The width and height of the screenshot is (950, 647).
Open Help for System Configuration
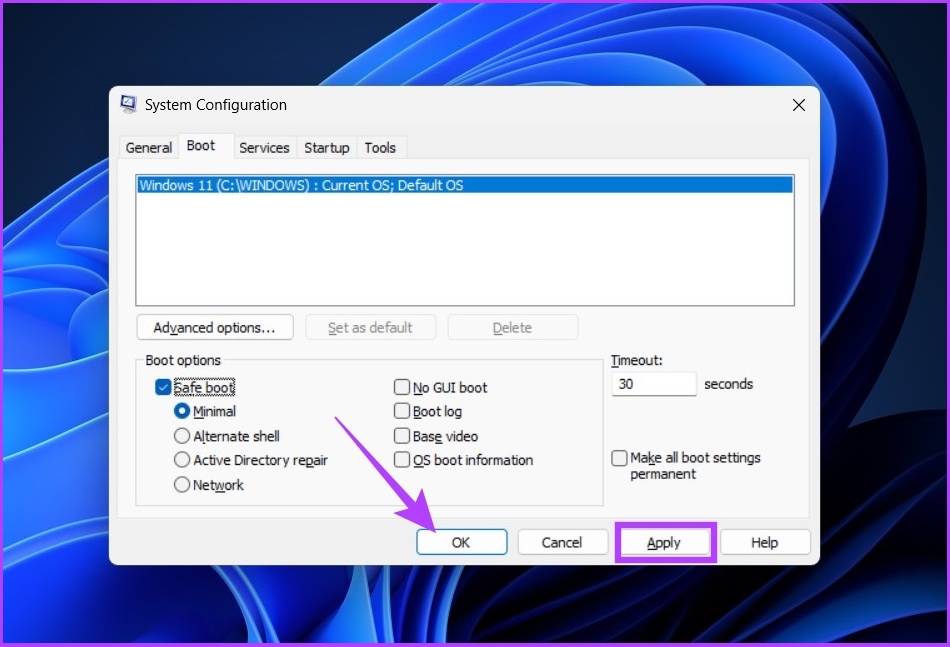point(765,542)
